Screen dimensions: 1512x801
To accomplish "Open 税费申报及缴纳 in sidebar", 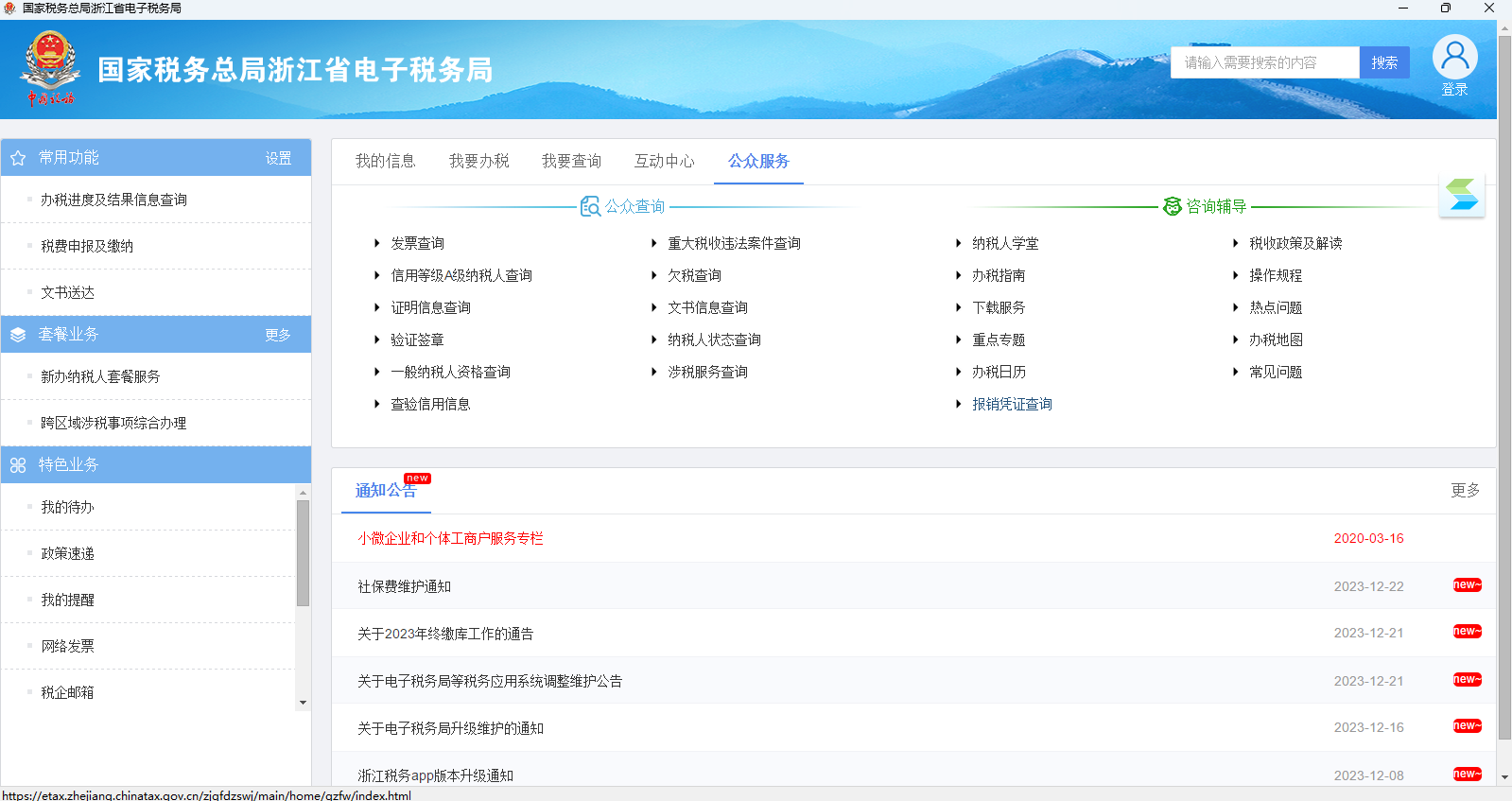I will coord(87,246).
